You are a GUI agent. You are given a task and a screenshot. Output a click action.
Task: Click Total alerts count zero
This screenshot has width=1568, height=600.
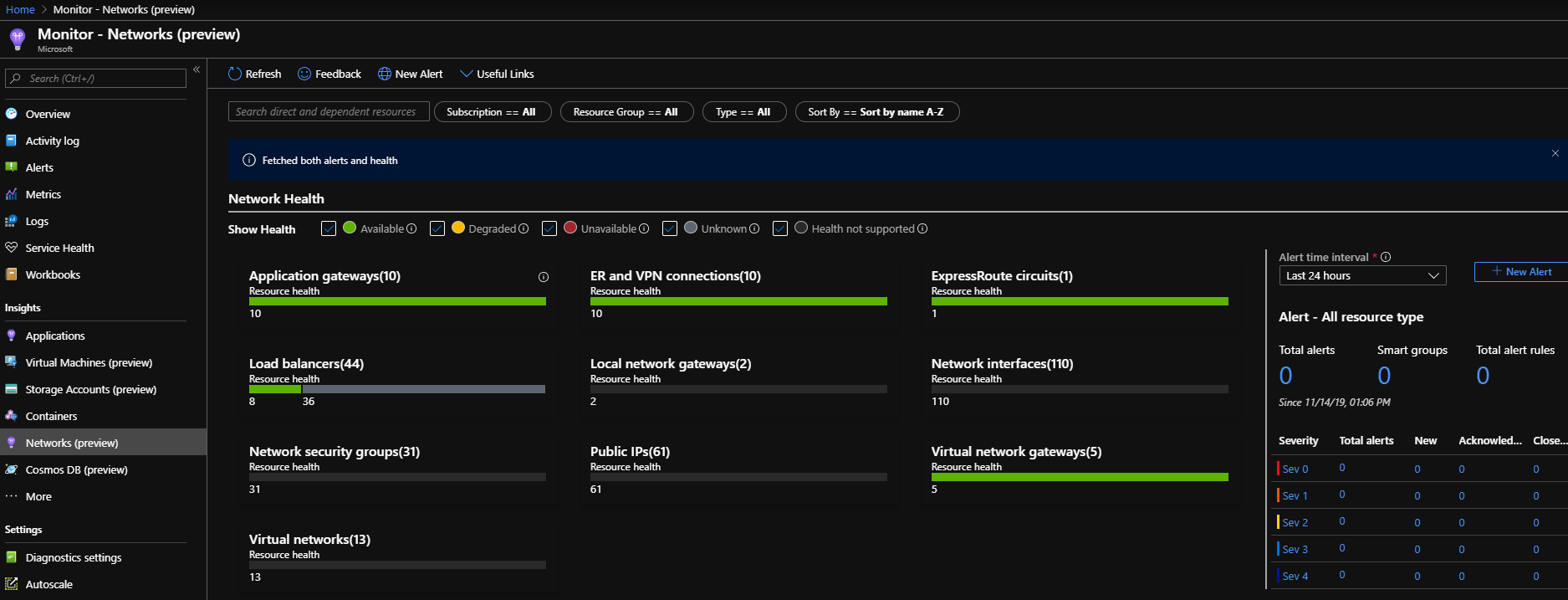click(x=1285, y=376)
